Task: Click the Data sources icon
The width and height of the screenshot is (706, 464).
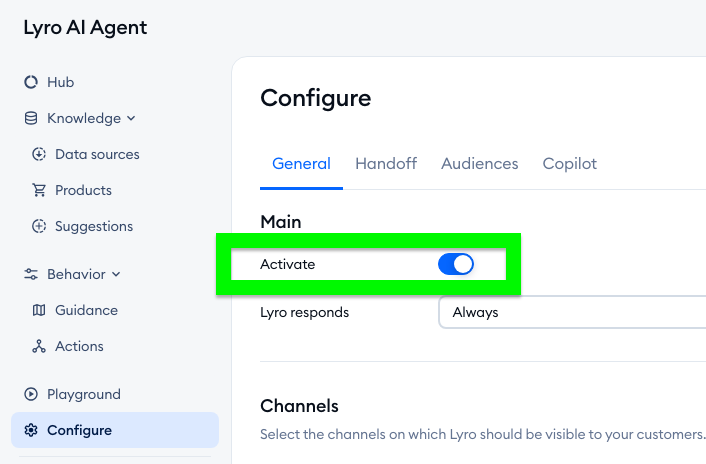Action: point(39,154)
